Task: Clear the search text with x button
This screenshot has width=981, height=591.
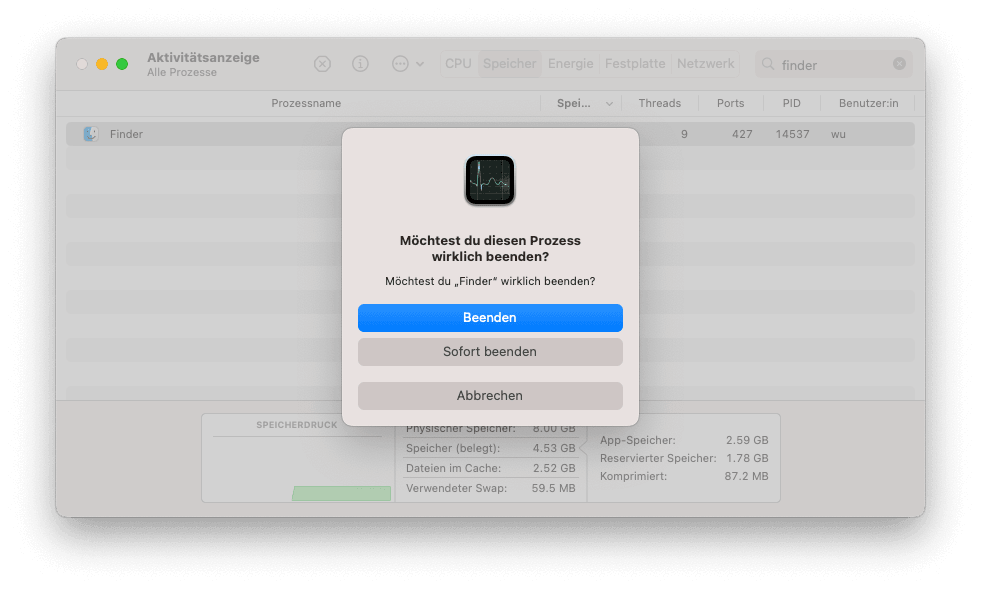Action: tap(899, 64)
